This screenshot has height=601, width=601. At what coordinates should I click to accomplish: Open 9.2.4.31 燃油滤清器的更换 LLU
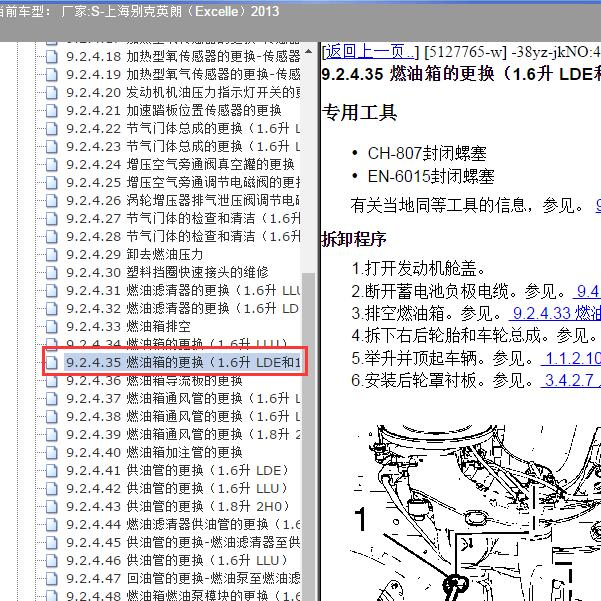183,291
